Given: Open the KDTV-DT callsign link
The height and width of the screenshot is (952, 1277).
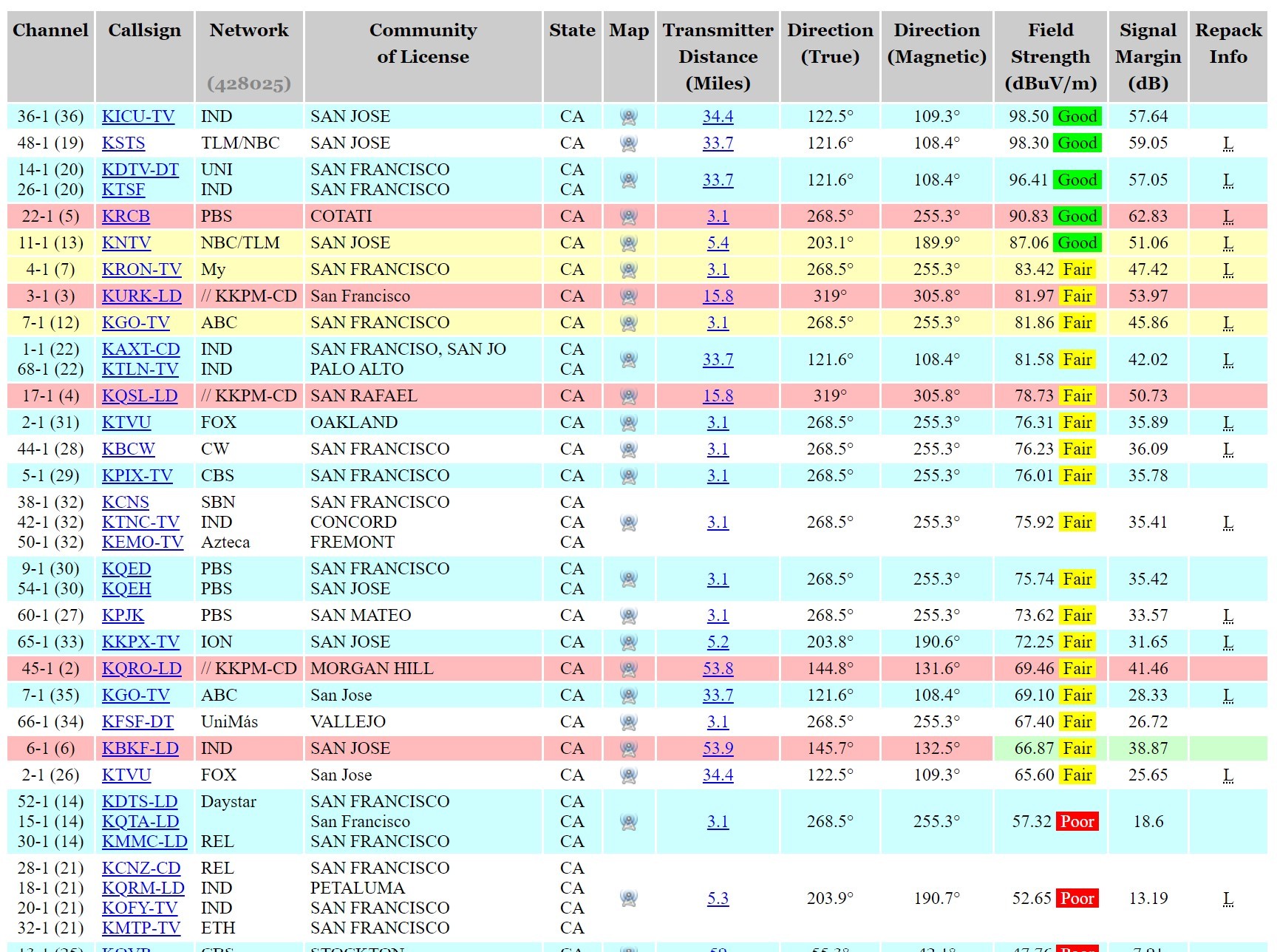Looking at the screenshot, I should [x=140, y=170].
